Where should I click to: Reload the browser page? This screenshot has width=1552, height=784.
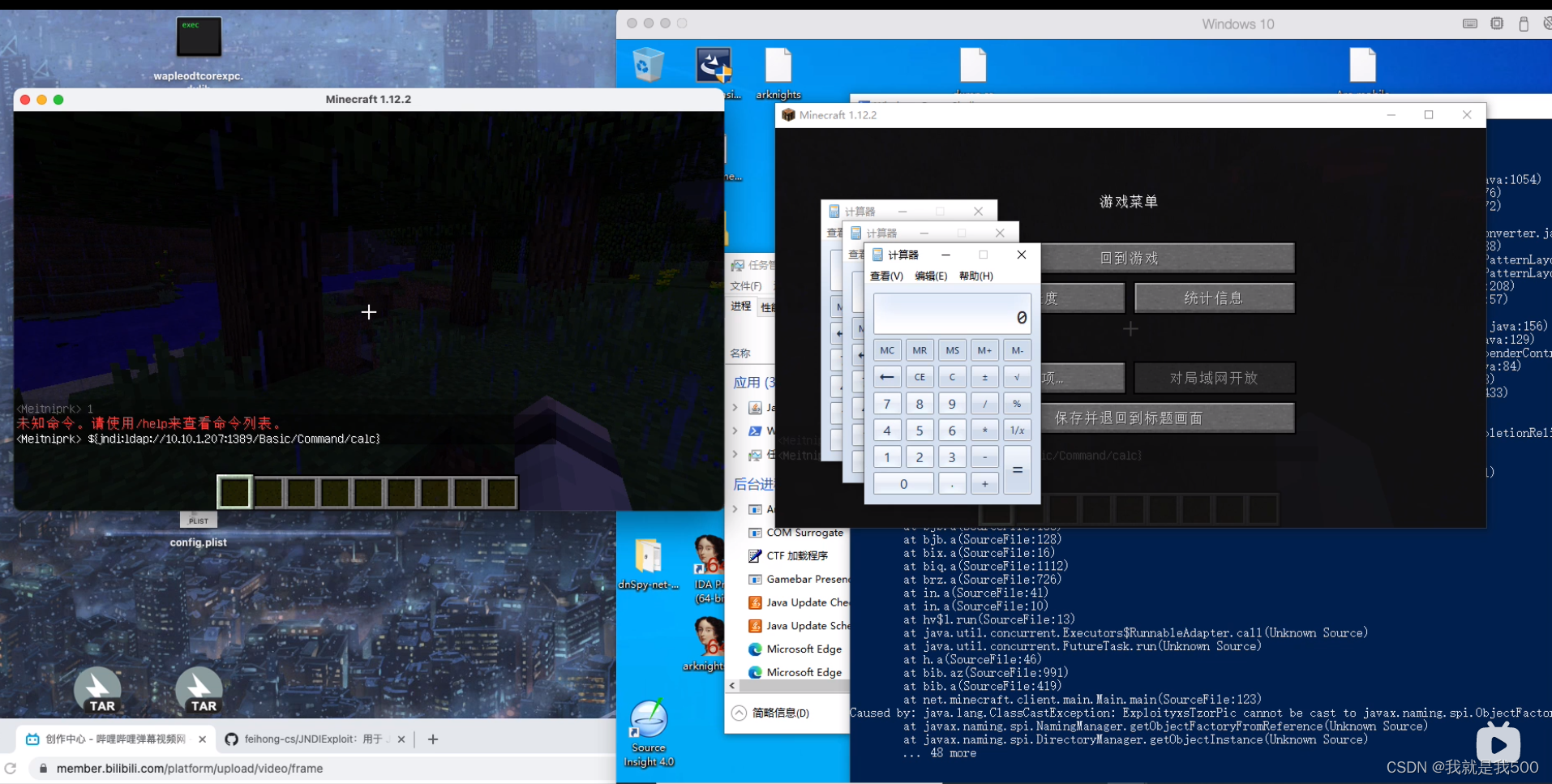(x=10, y=769)
